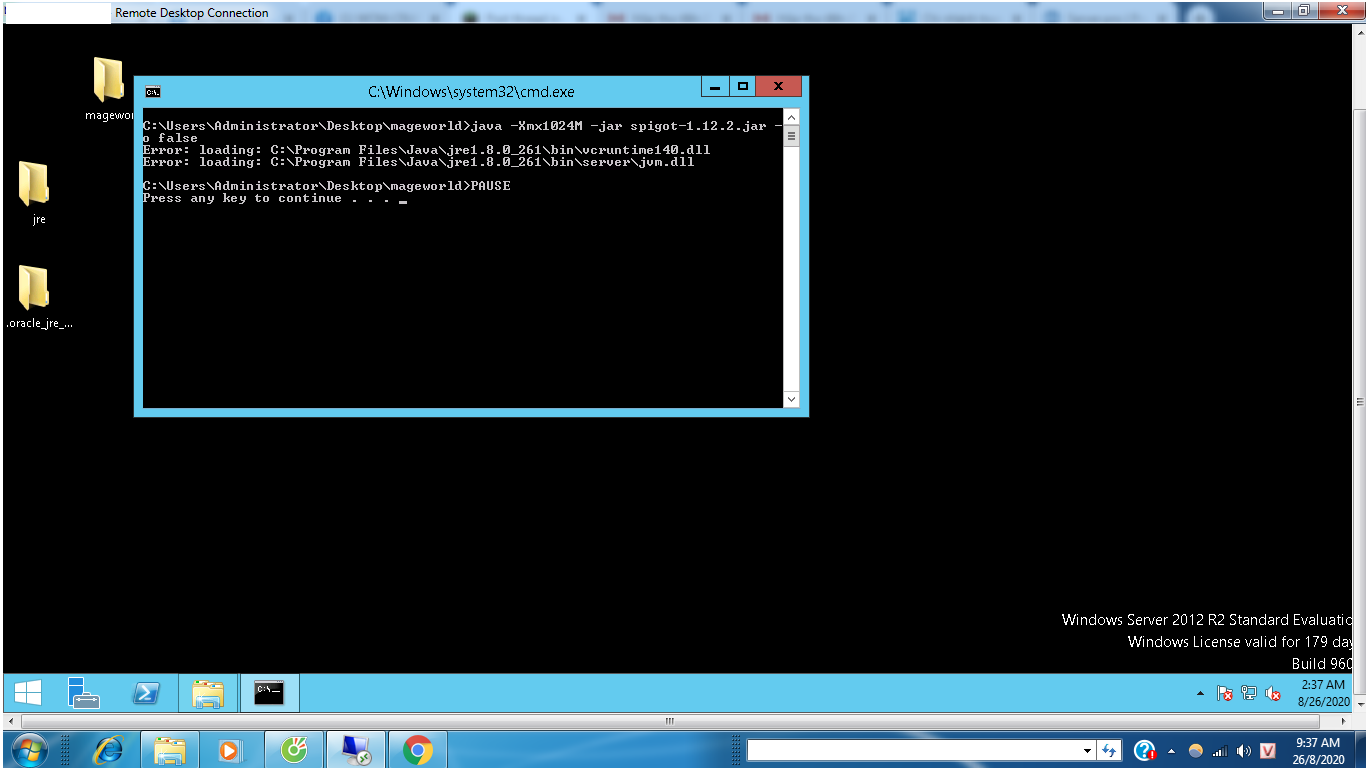
Task: Open the remote clock showing 2:37 AM
Action: pyautogui.click(x=1322, y=693)
